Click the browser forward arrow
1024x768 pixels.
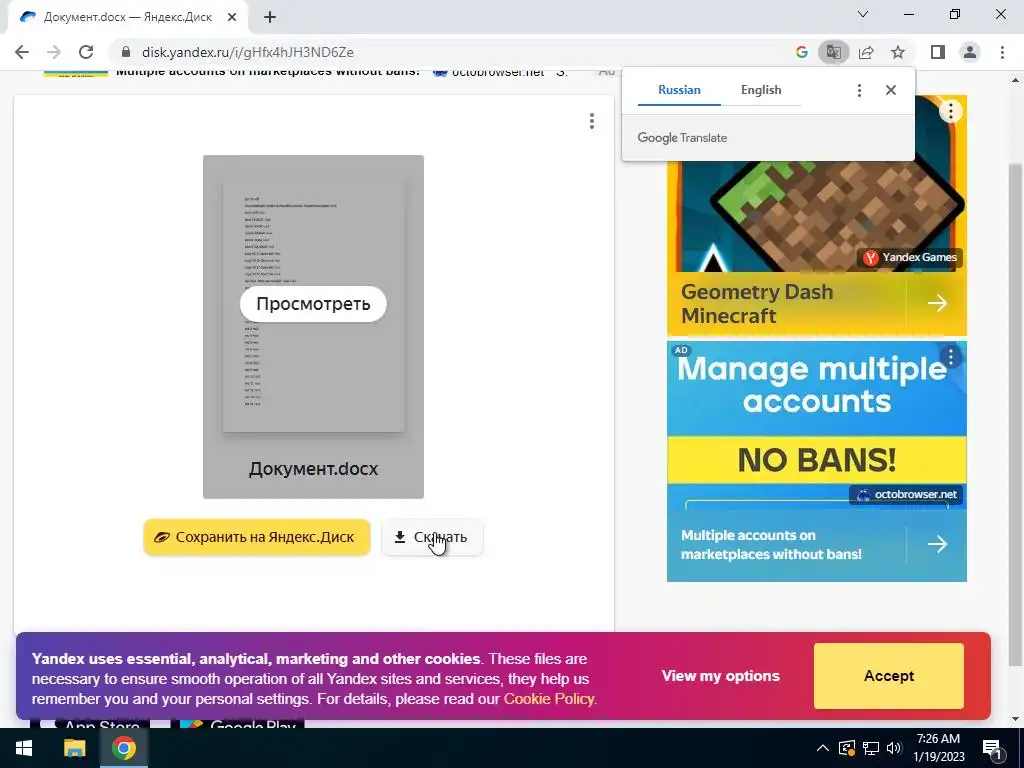(x=54, y=52)
